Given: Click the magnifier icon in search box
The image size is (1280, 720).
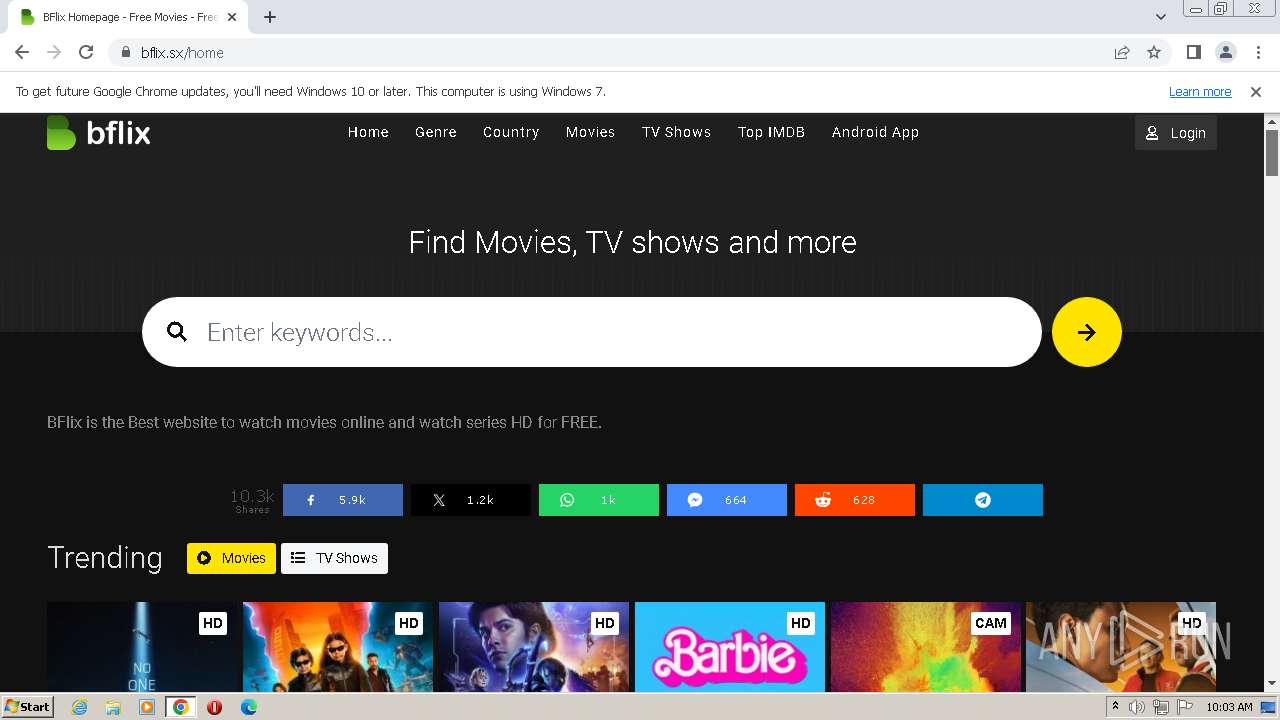Looking at the screenshot, I should click(x=177, y=332).
